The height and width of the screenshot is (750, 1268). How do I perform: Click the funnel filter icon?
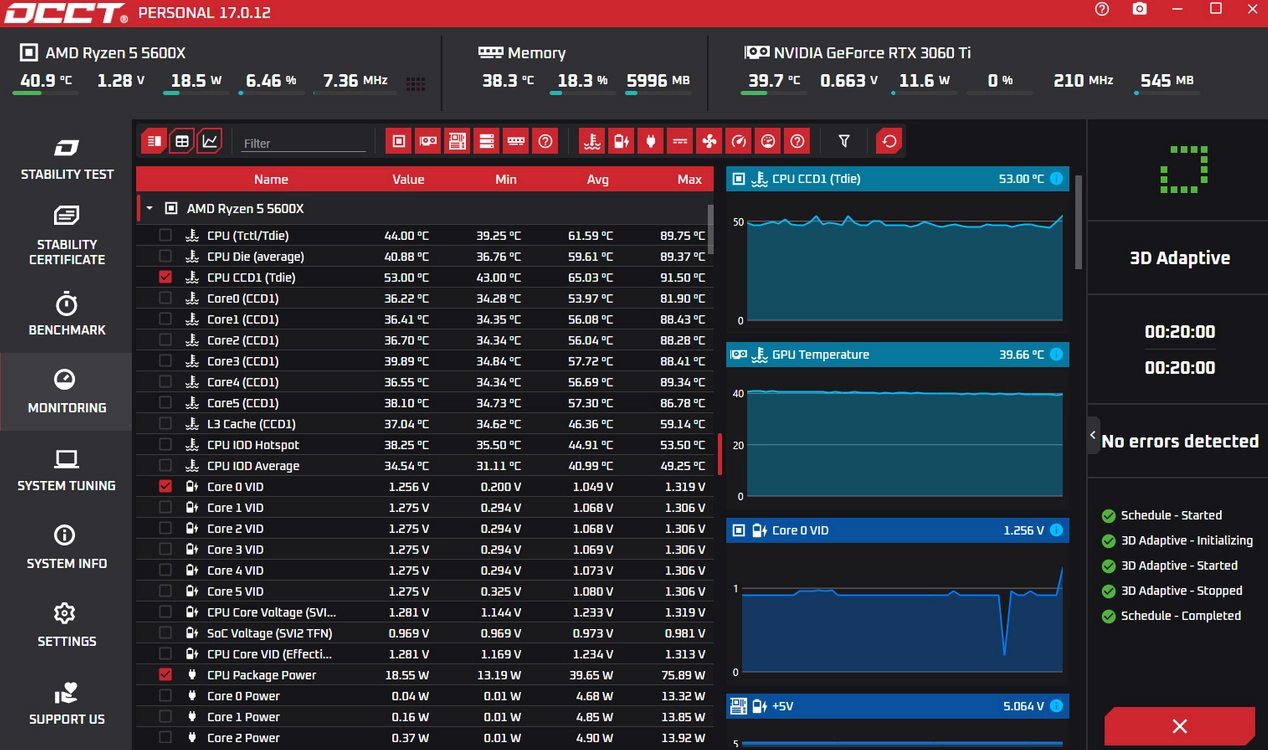click(x=844, y=142)
